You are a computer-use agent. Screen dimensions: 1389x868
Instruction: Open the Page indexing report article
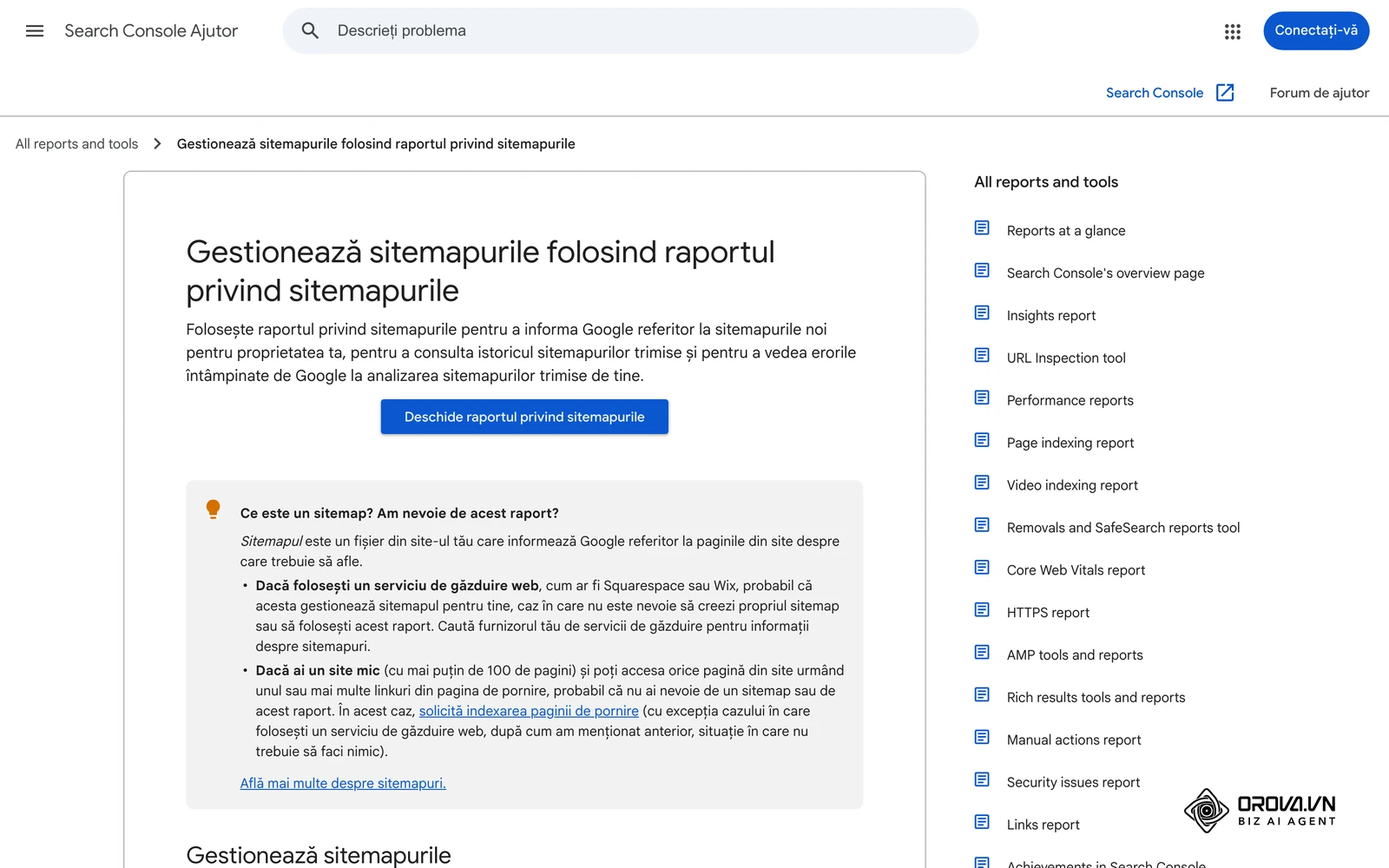point(1070,444)
